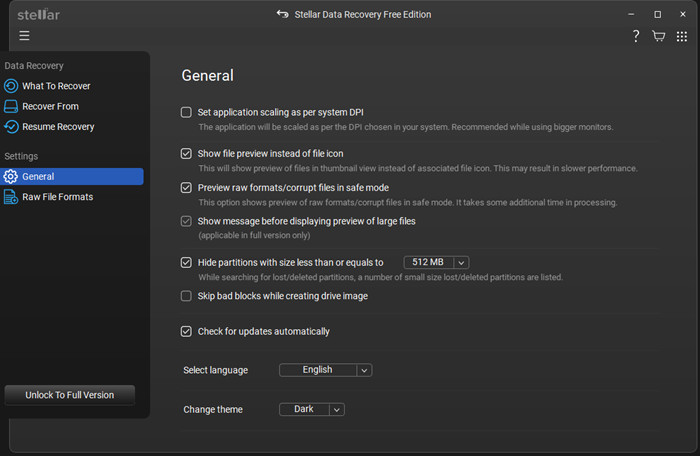The image size is (700, 456).
Task: Click the Resume Recovery icon
Action: click(11, 127)
